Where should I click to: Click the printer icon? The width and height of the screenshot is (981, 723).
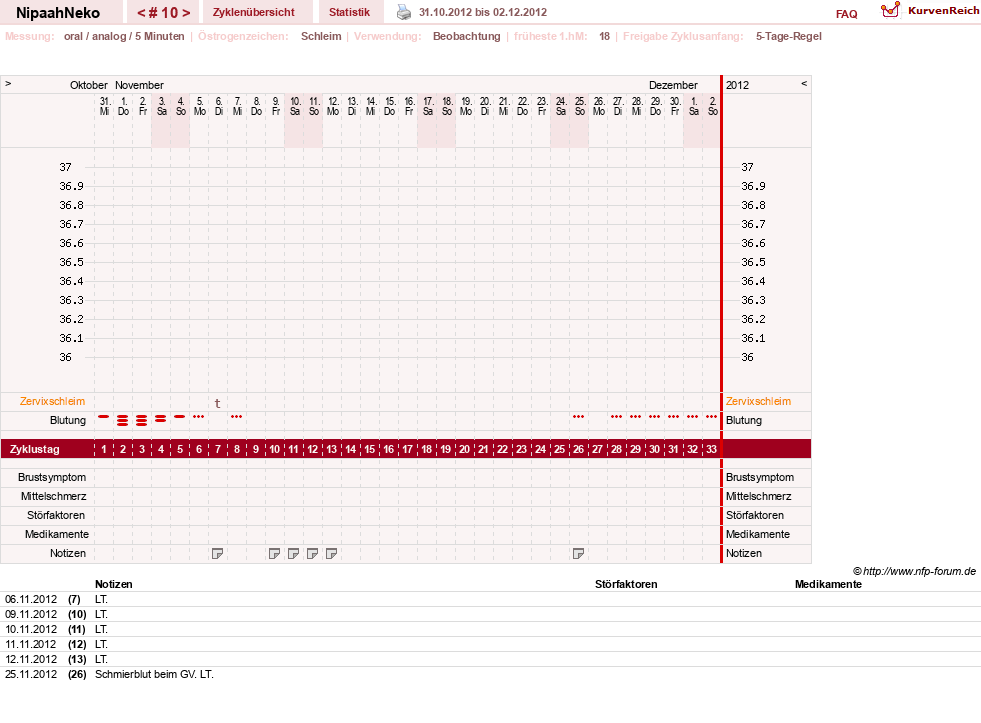tap(404, 12)
